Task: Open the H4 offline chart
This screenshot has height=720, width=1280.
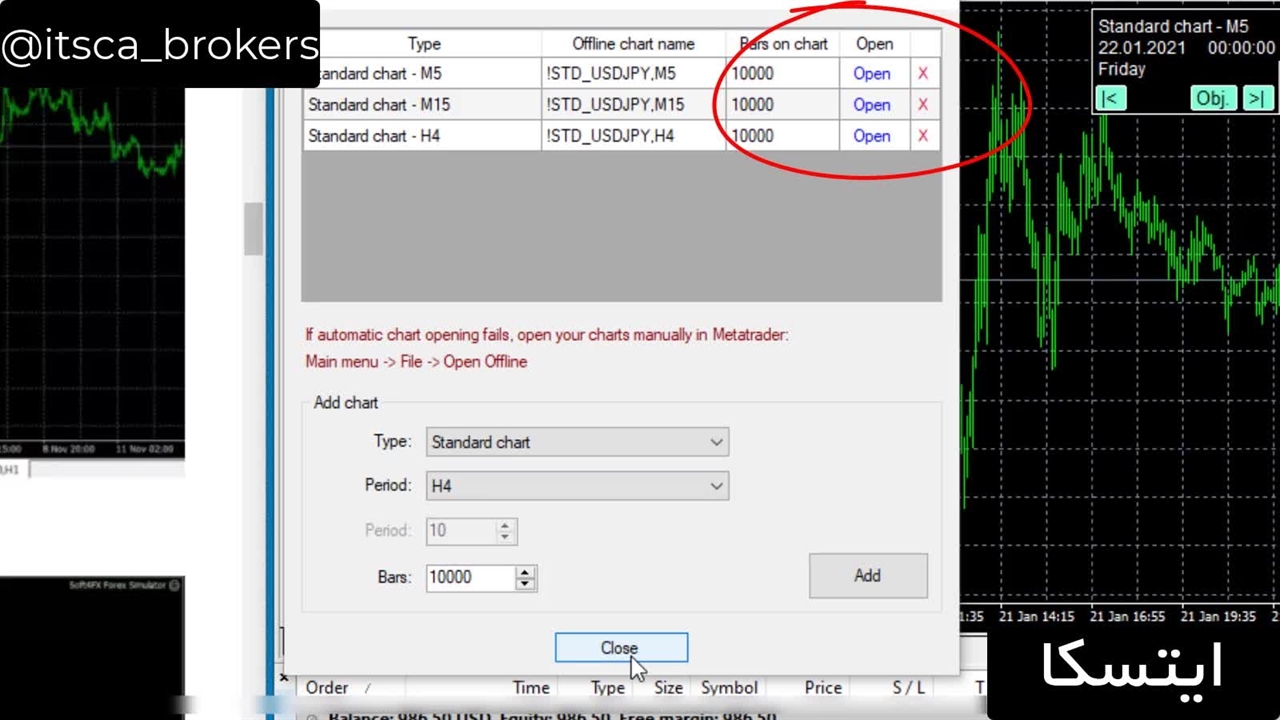Action: pos(871,136)
